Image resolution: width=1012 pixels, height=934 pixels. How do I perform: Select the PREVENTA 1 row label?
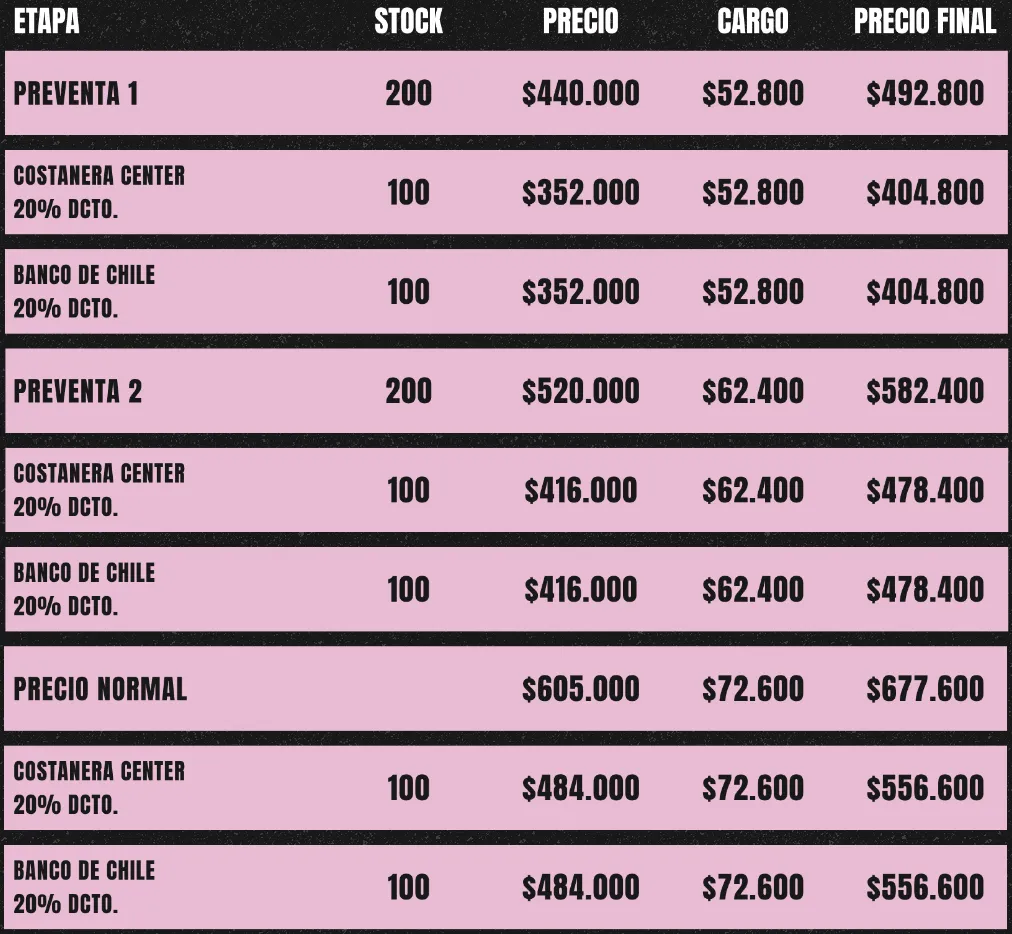point(76,94)
